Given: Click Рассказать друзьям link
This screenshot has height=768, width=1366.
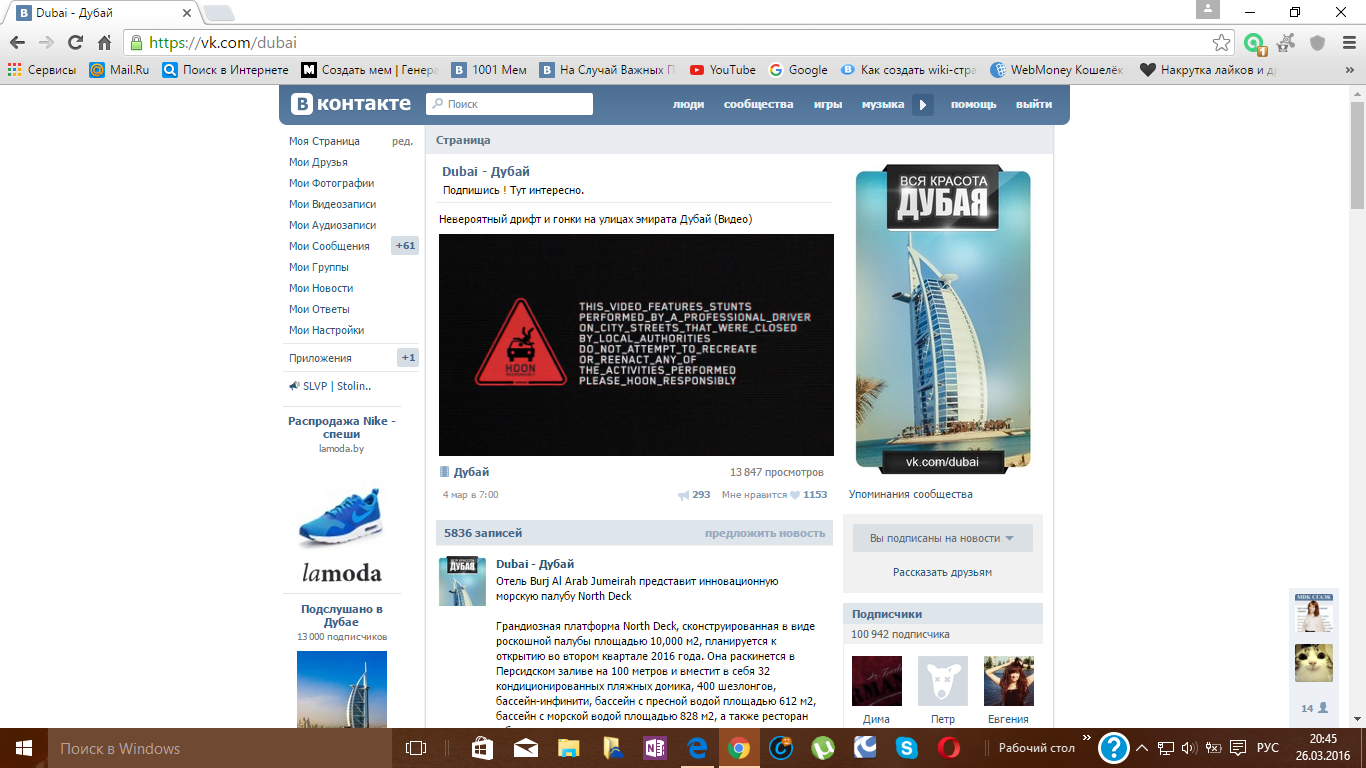Looking at the screenshot, I should coord(942,572).
